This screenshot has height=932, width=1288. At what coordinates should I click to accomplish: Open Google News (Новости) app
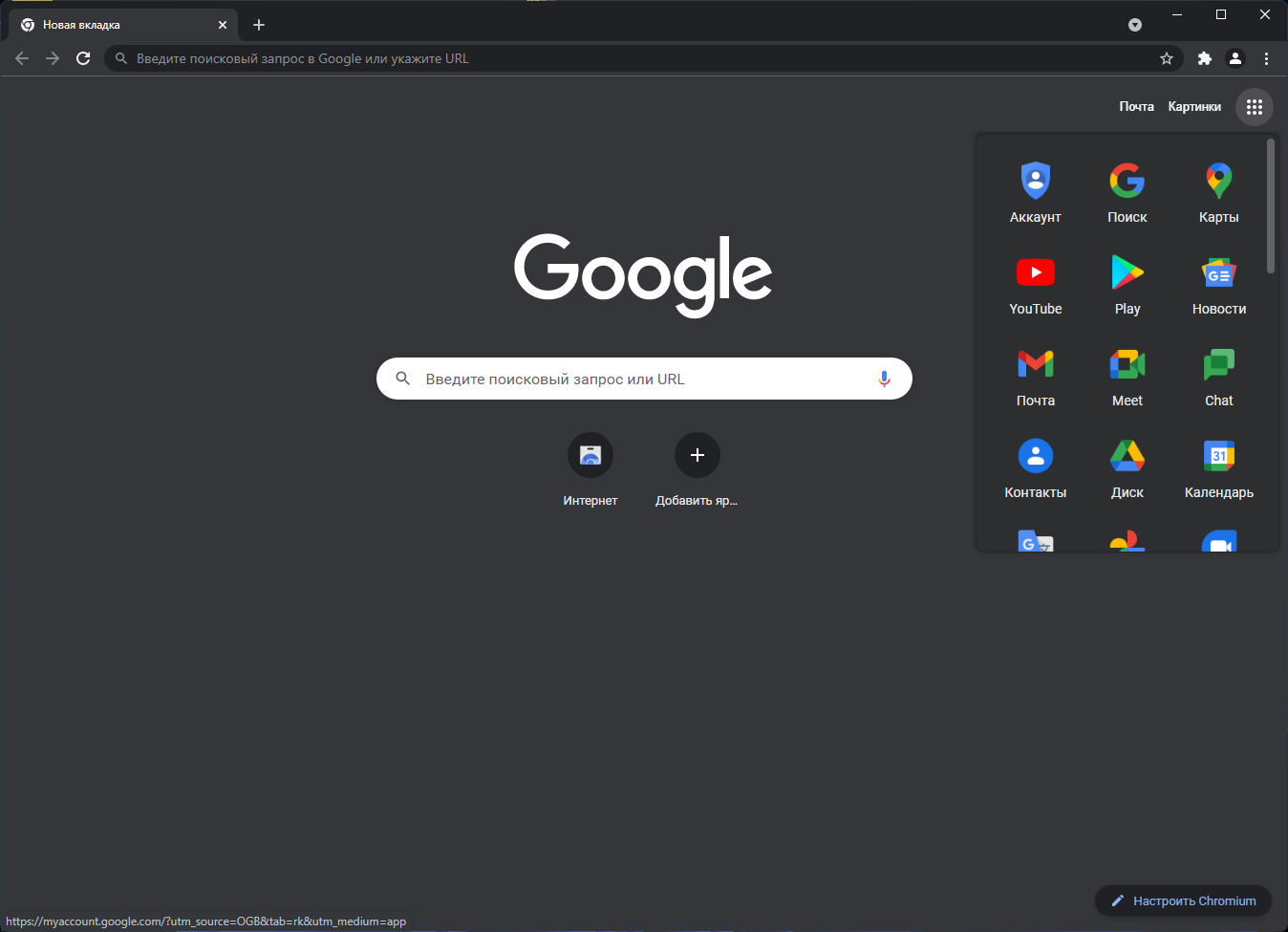pos(1219,285)
